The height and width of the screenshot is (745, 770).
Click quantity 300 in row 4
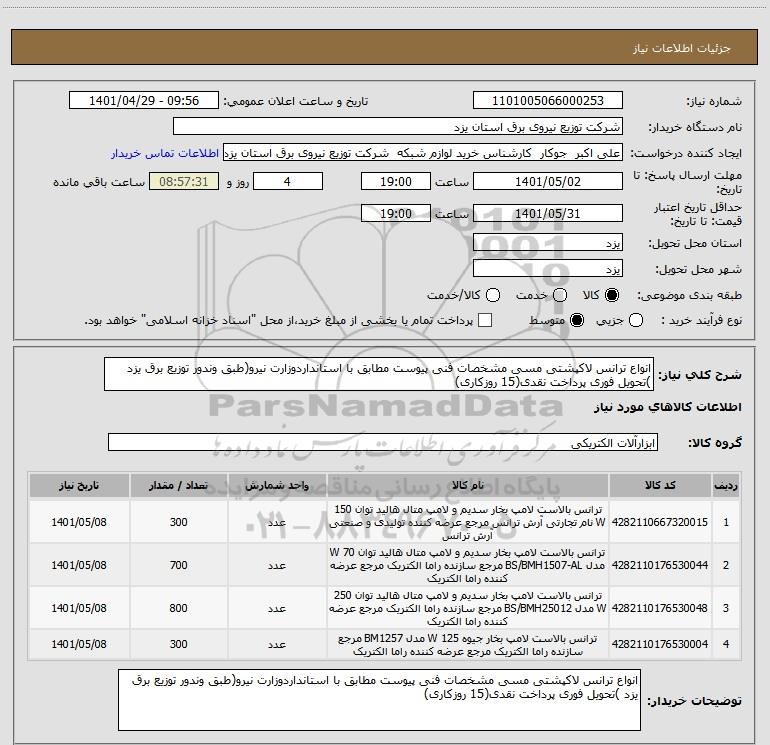[179, 644]
